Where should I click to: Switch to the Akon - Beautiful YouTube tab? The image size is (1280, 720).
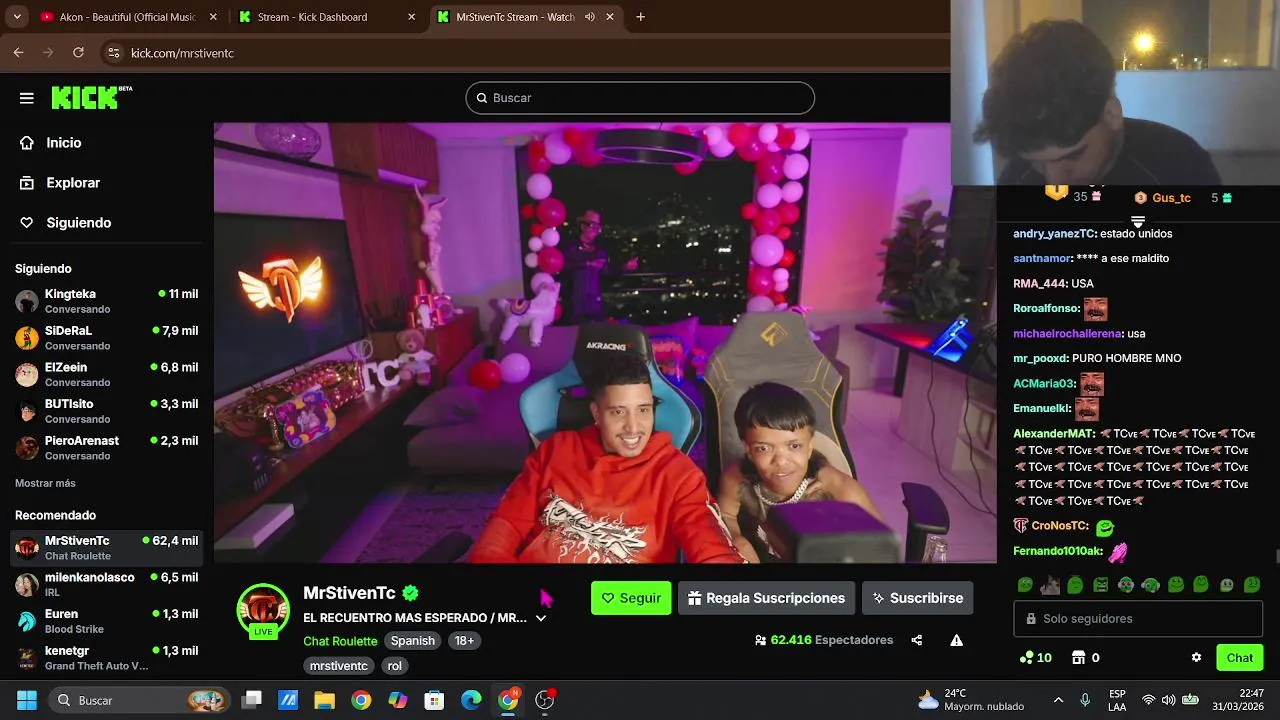point(128,17)
